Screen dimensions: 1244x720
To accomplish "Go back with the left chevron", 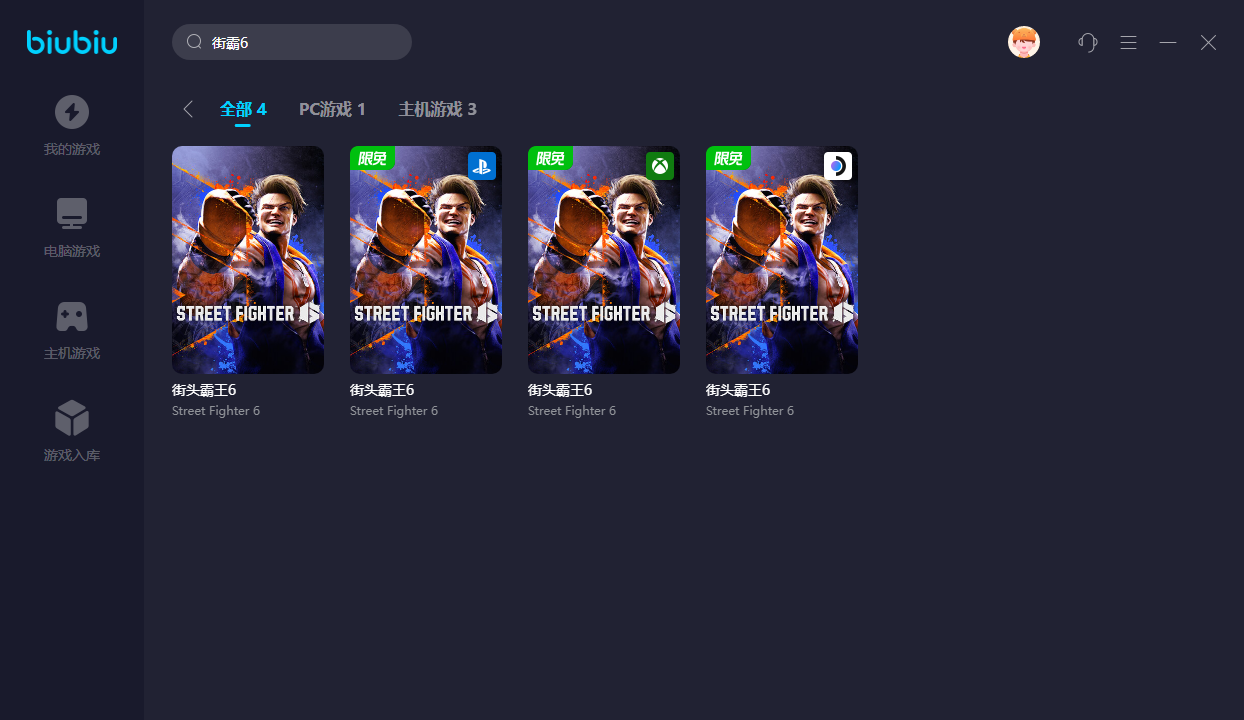I will (x=188, y=109).
